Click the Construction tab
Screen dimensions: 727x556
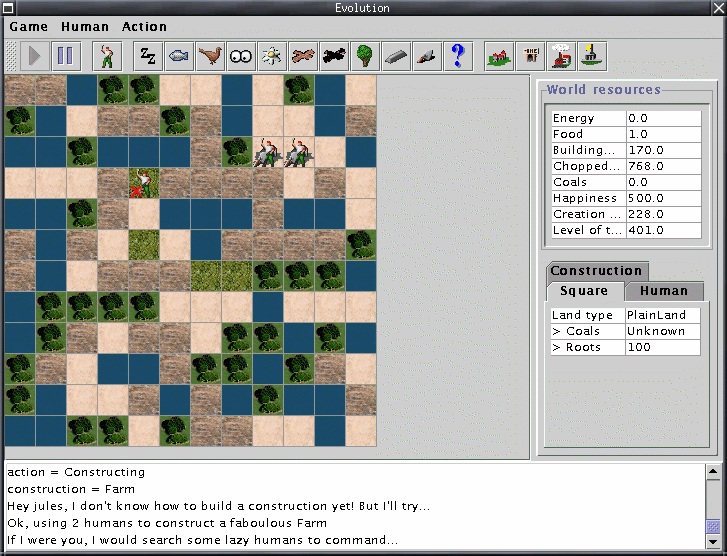click(x=596, y=271)
